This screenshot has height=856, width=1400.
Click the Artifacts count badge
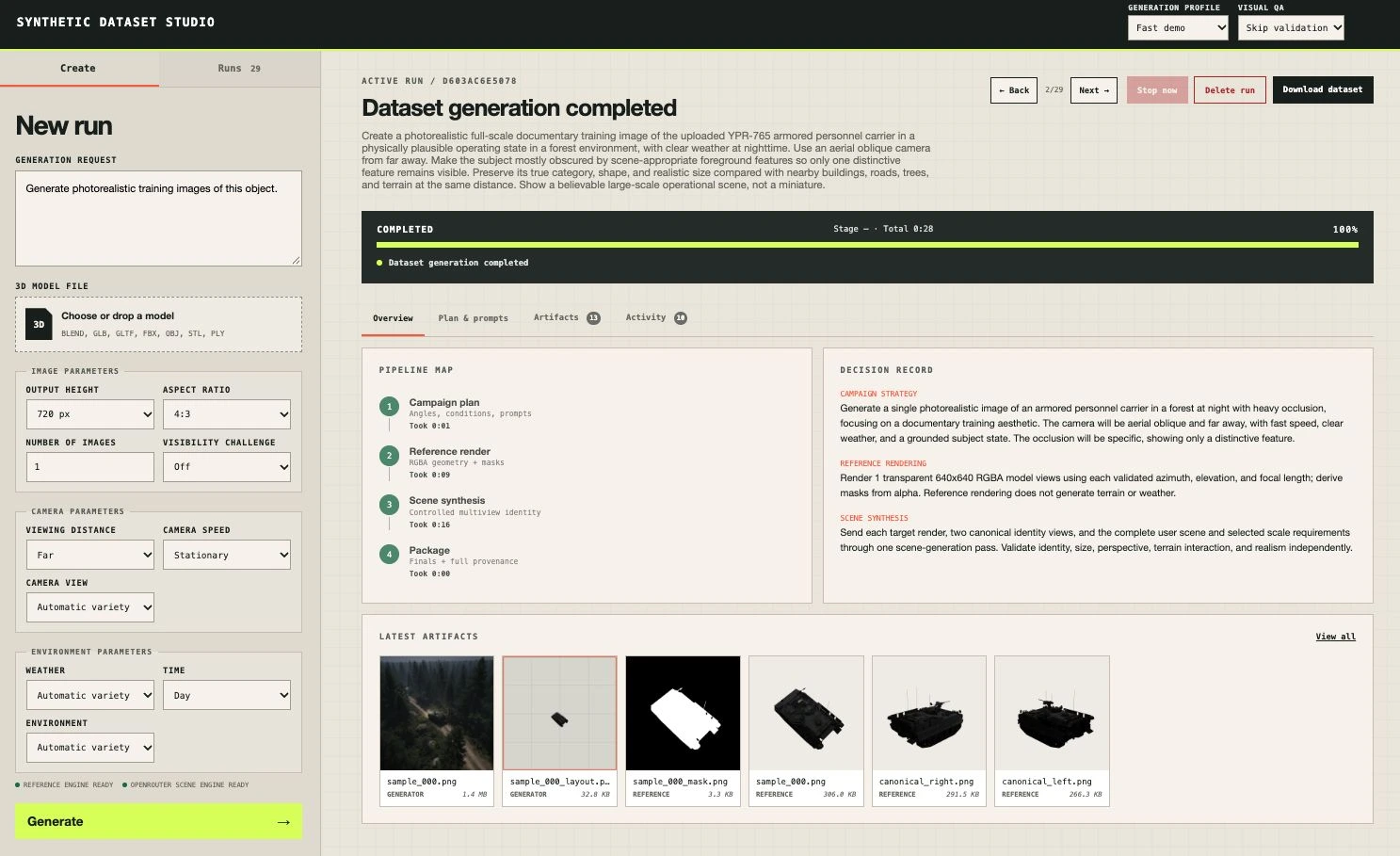click(593, 318)
